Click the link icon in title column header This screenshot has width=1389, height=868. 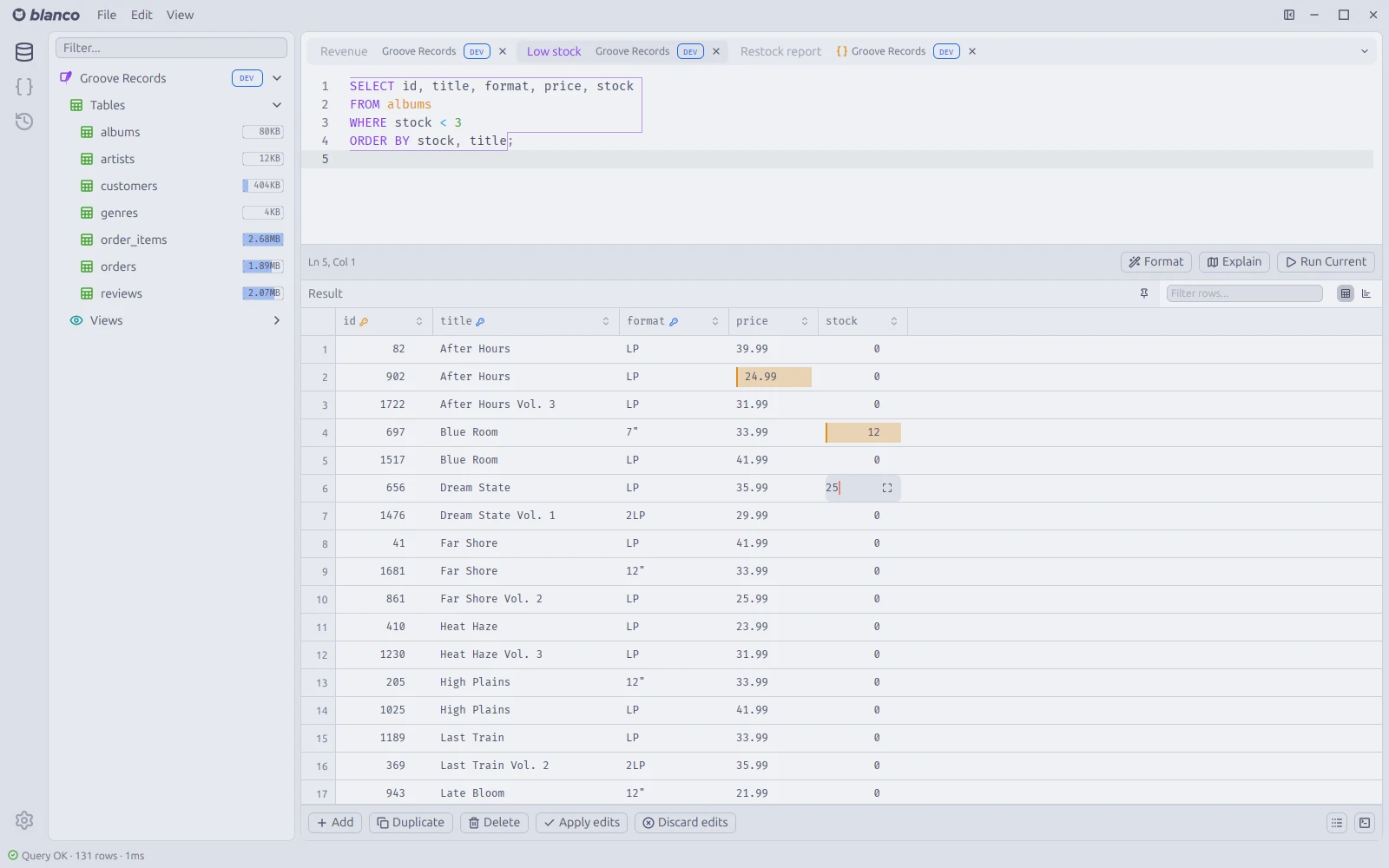click(480, 322)
